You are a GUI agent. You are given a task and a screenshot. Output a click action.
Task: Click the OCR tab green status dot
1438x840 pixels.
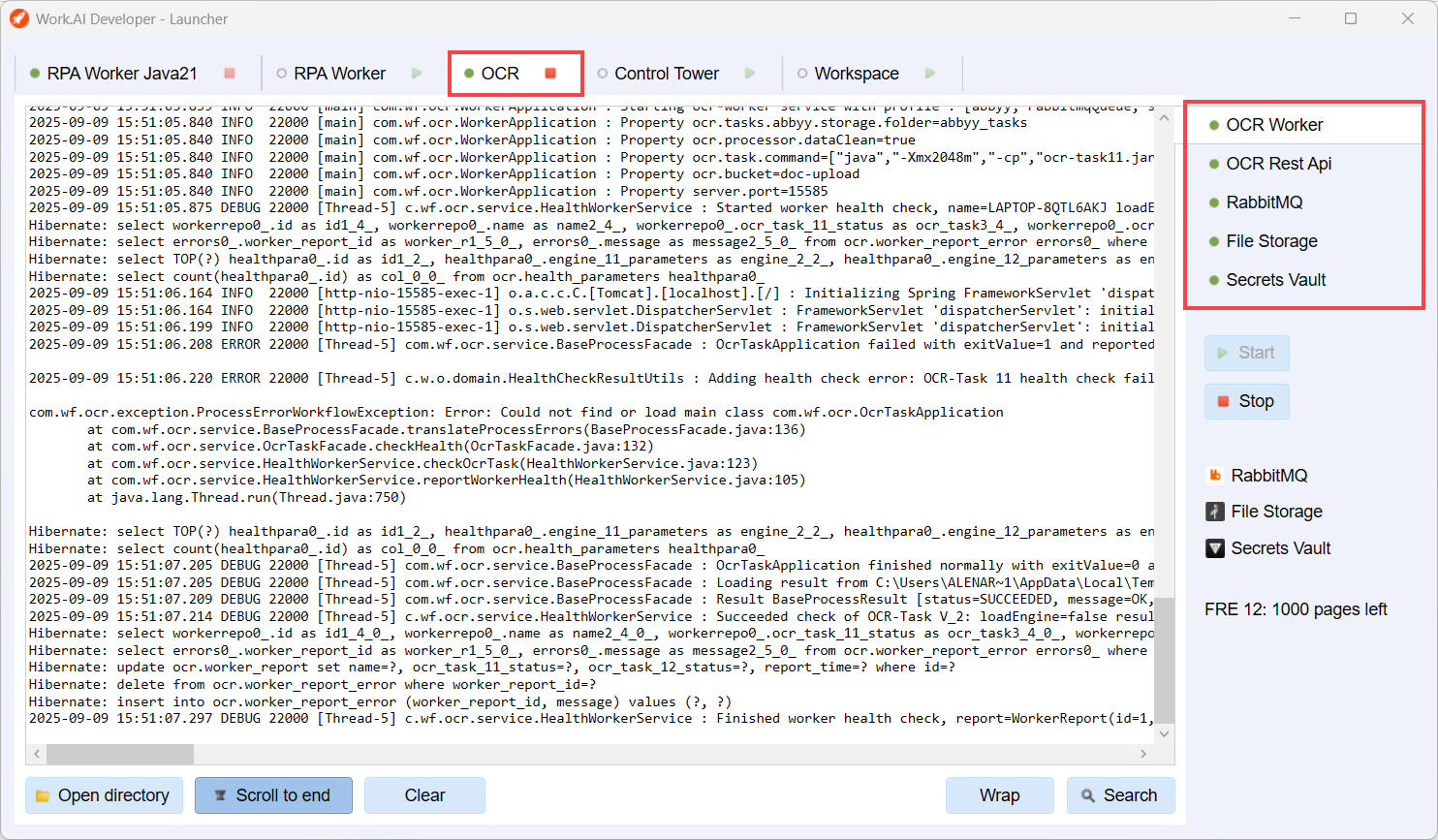click(469, 74)
